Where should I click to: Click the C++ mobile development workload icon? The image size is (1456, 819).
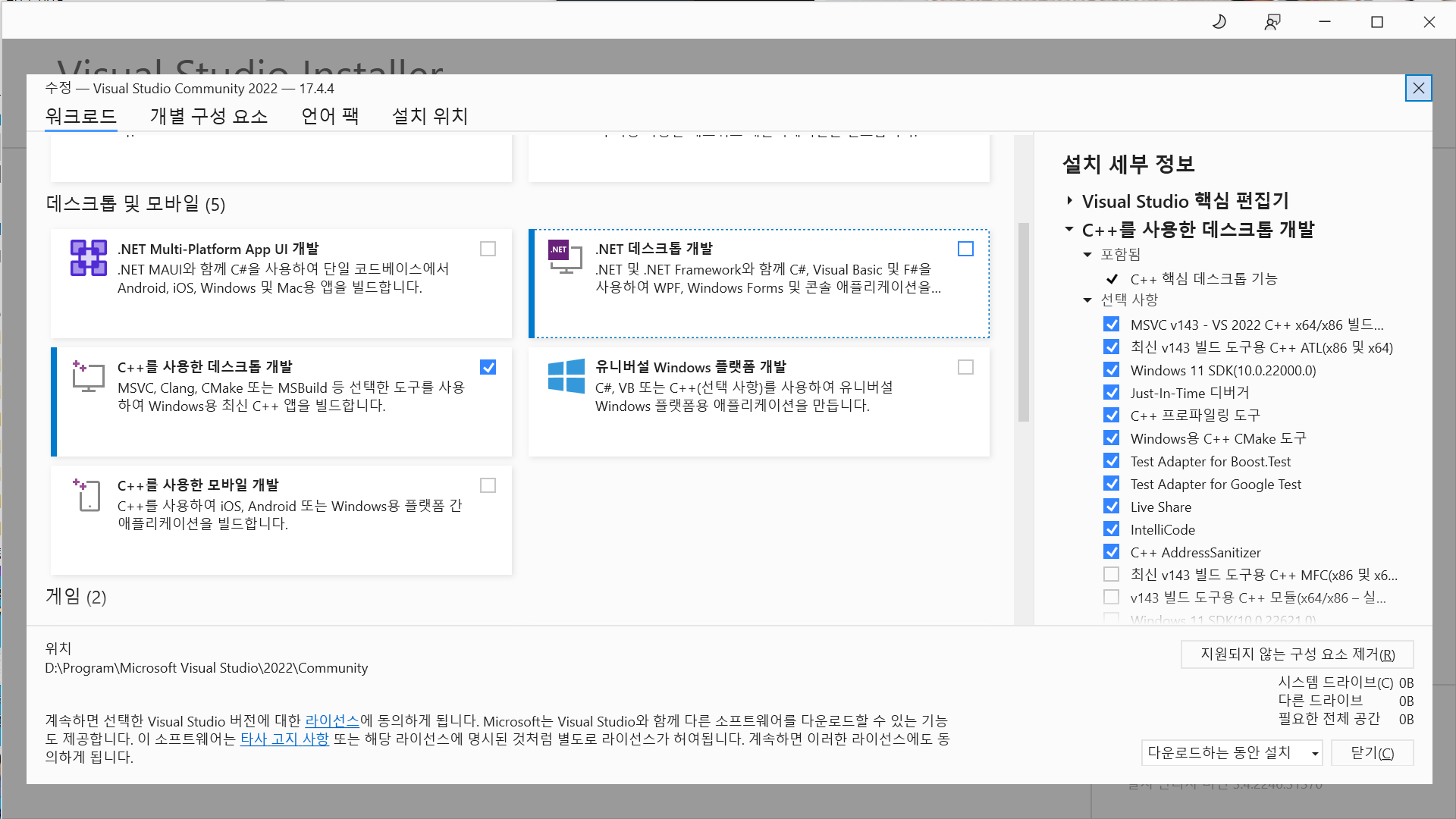click(x=86, y=494)
